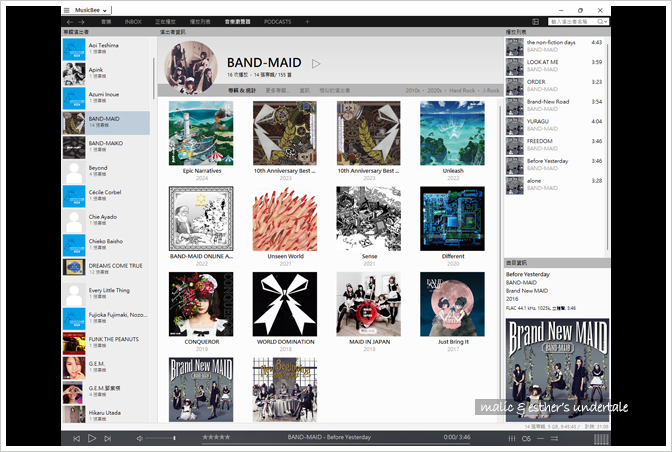Filter by the J-Rock genre tag
This screenshot has height=452, width=672.
(491, 90)
